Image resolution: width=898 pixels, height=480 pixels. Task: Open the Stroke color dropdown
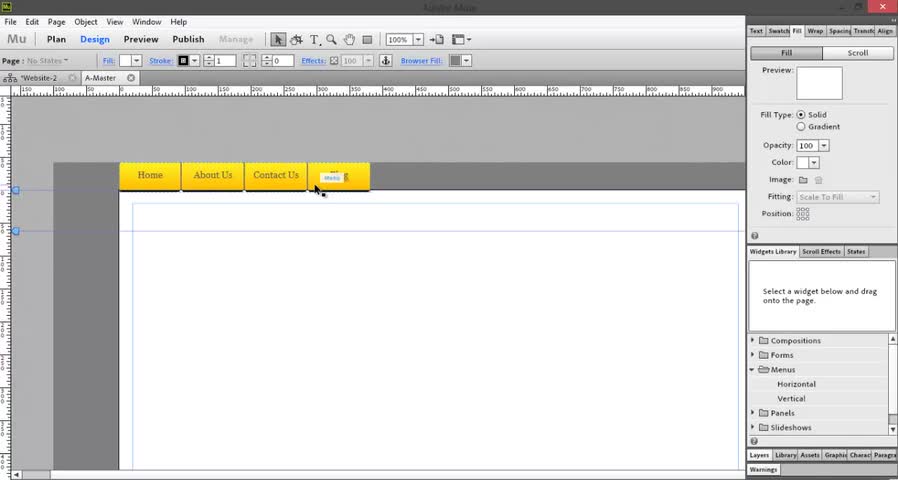click(x=195, y=61)
